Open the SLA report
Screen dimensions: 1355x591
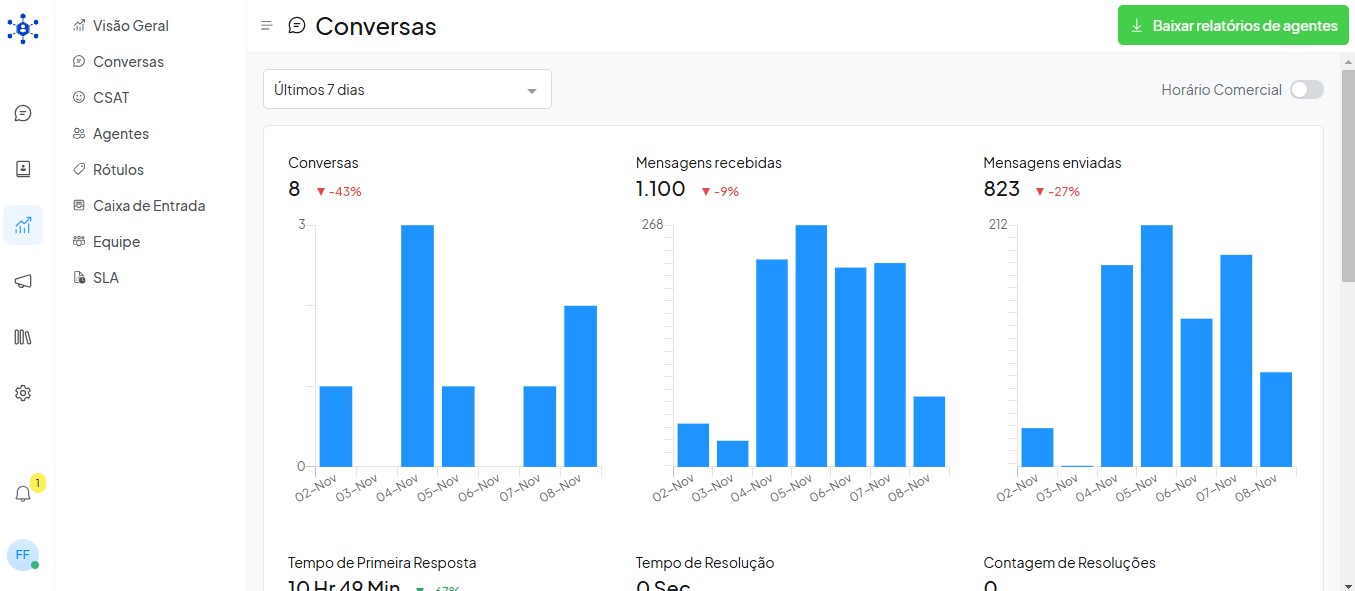[x=105, y=278]
